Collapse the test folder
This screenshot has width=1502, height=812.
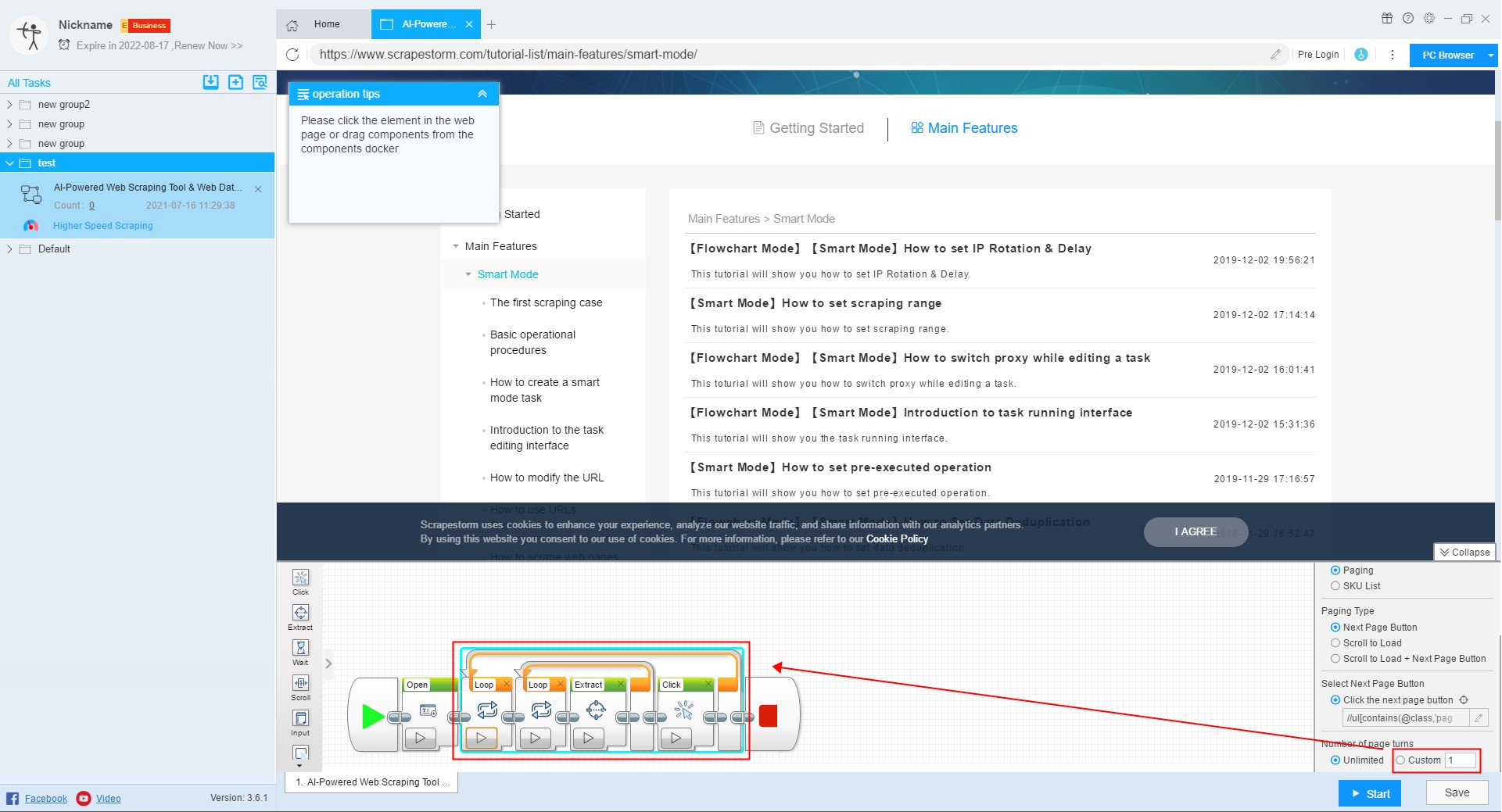9,163
